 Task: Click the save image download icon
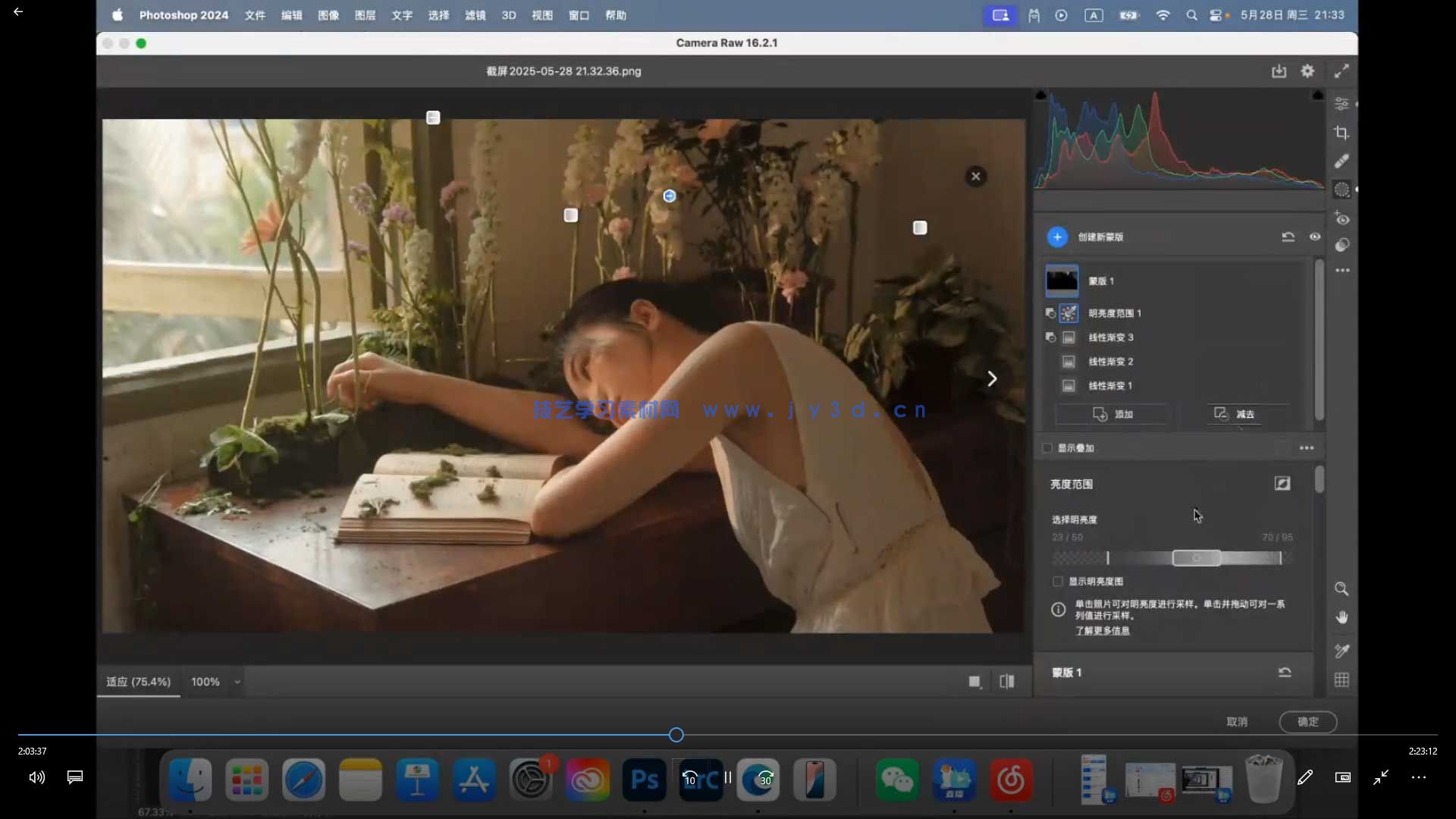[x=1279, y=71]
